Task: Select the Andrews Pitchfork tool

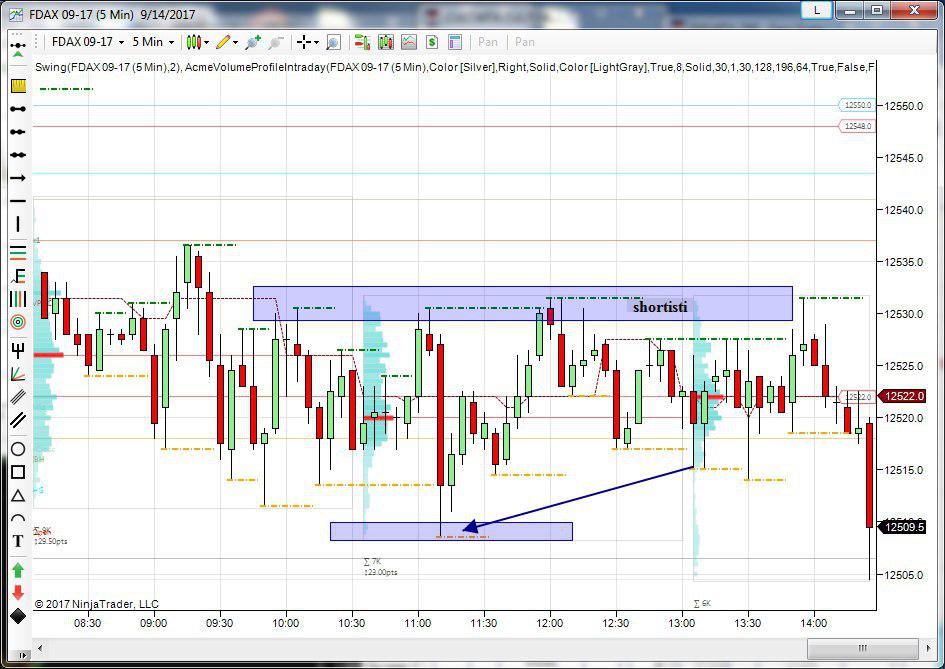Action: pyautogui.click(x=18, y=350)
